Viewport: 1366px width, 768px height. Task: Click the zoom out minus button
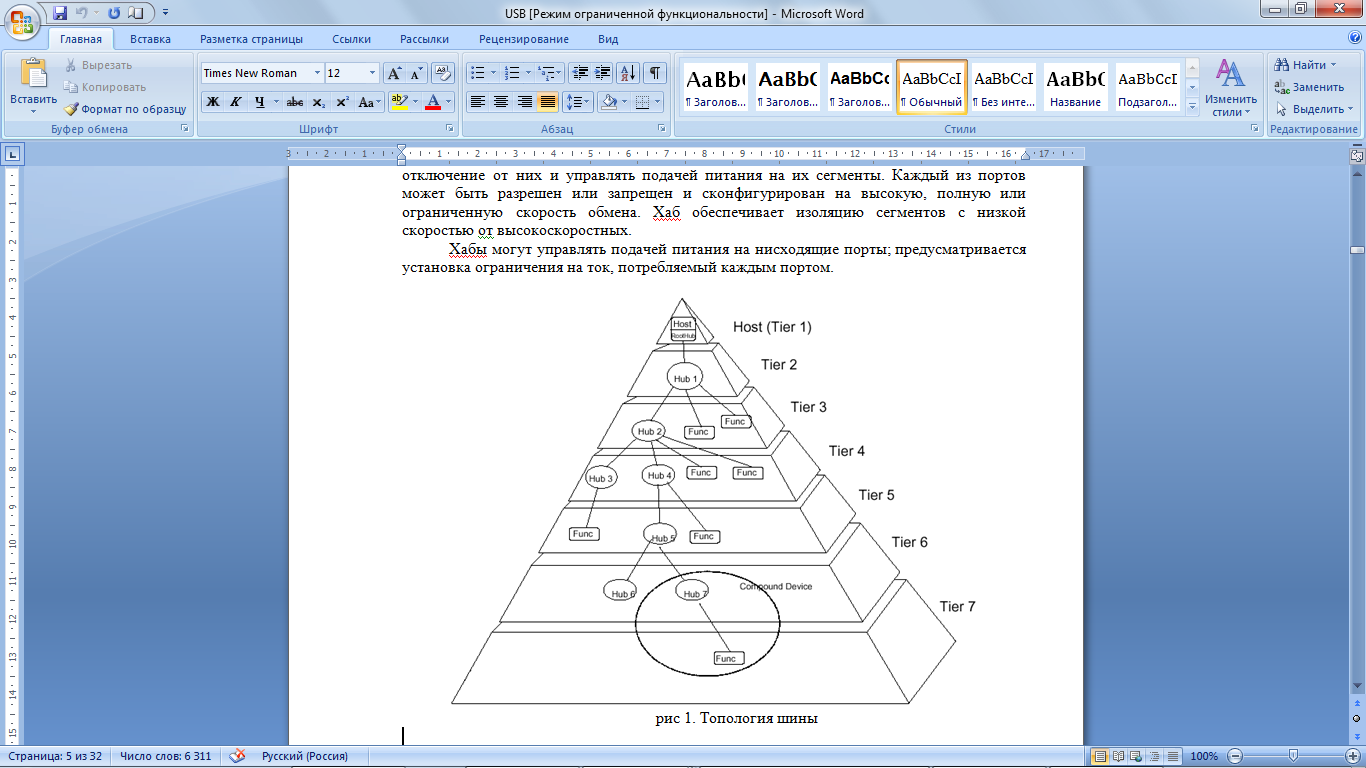tap(1236, 756)
